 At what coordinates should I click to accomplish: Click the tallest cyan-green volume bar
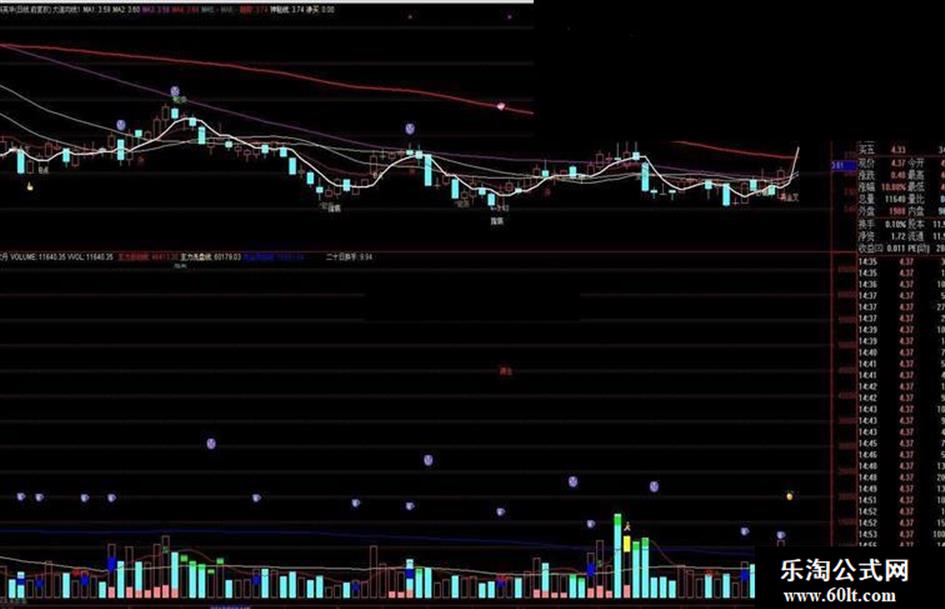618,555
